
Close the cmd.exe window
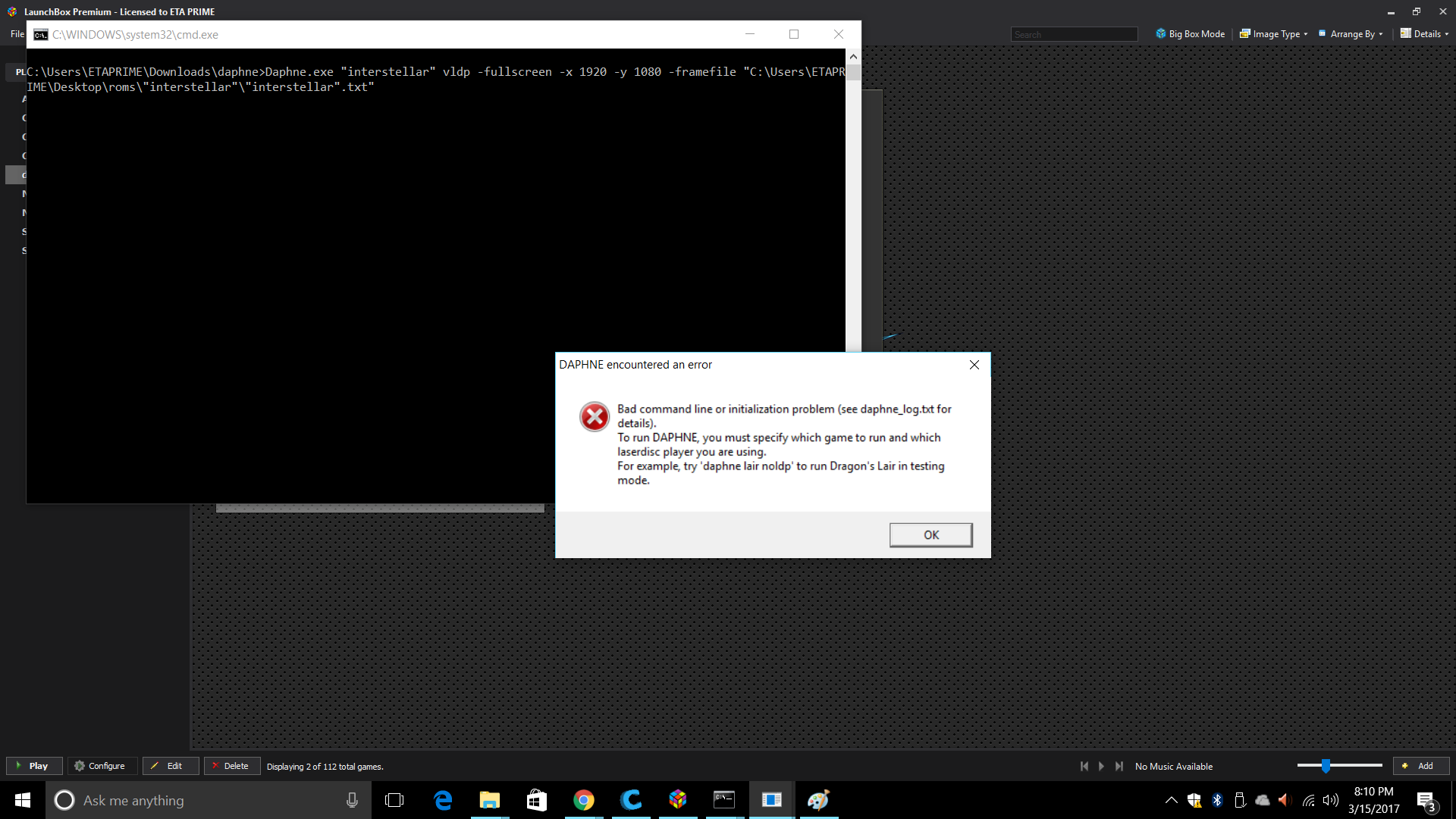pos(839,34)
